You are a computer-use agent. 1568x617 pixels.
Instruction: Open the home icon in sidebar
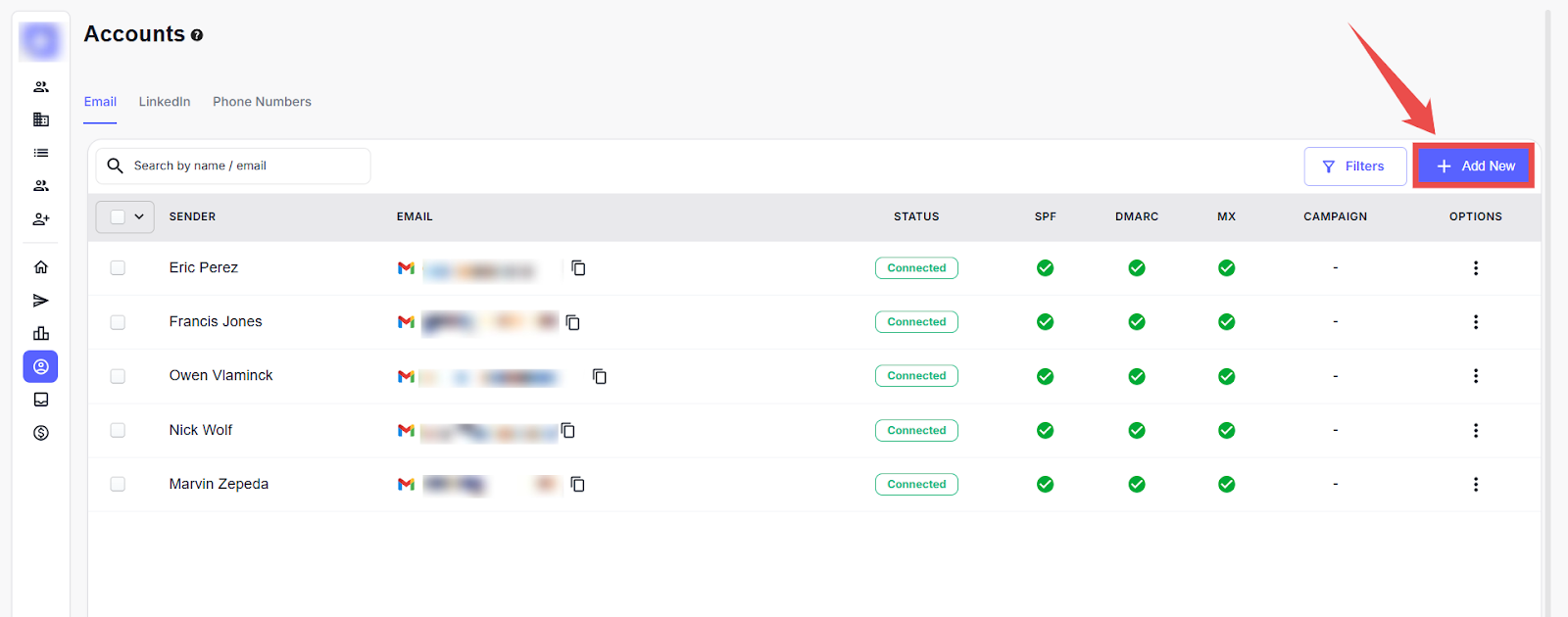[x=41, y=267]
